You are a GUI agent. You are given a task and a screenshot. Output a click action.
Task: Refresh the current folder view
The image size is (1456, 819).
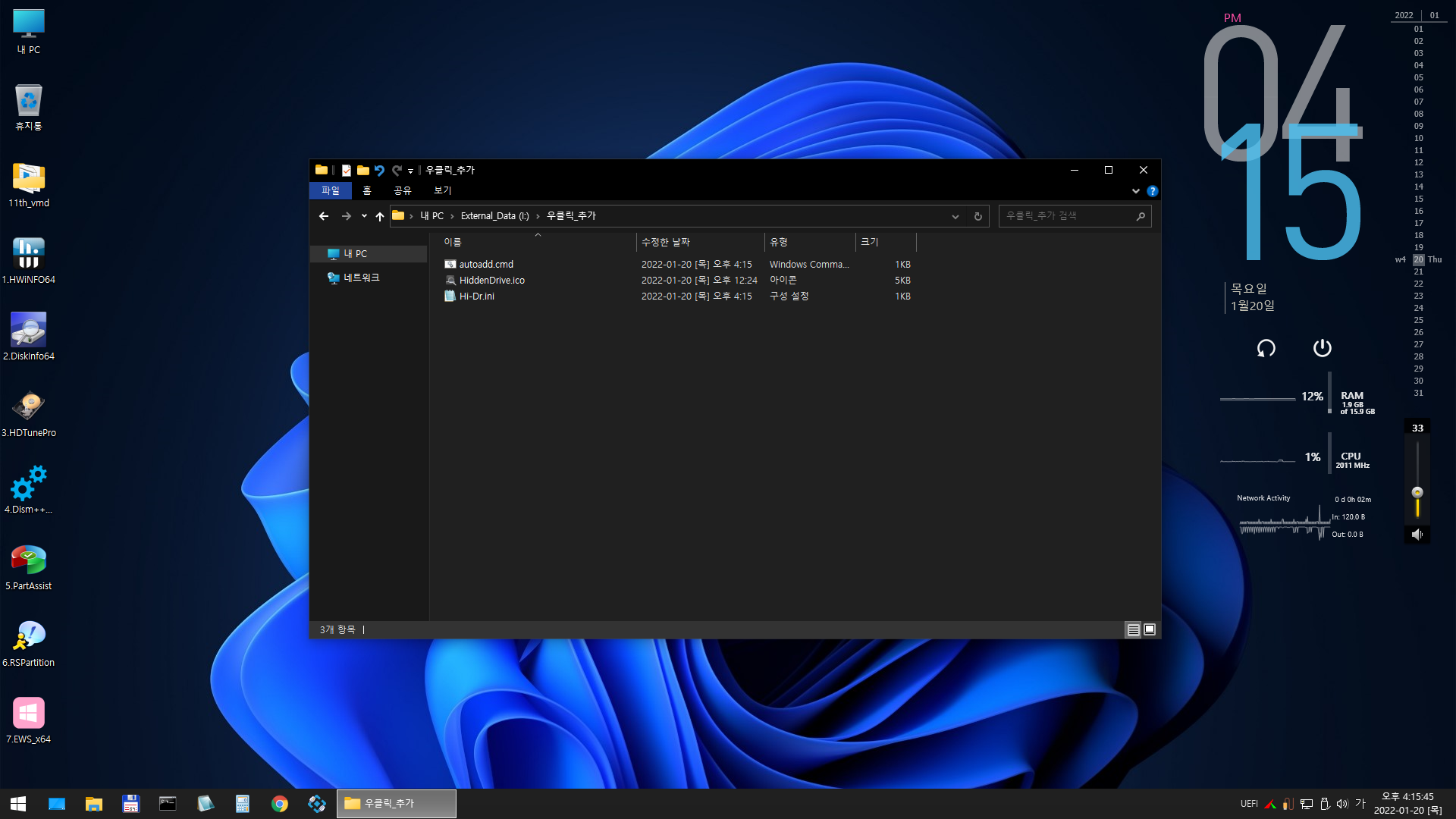[x=978, y=216]
